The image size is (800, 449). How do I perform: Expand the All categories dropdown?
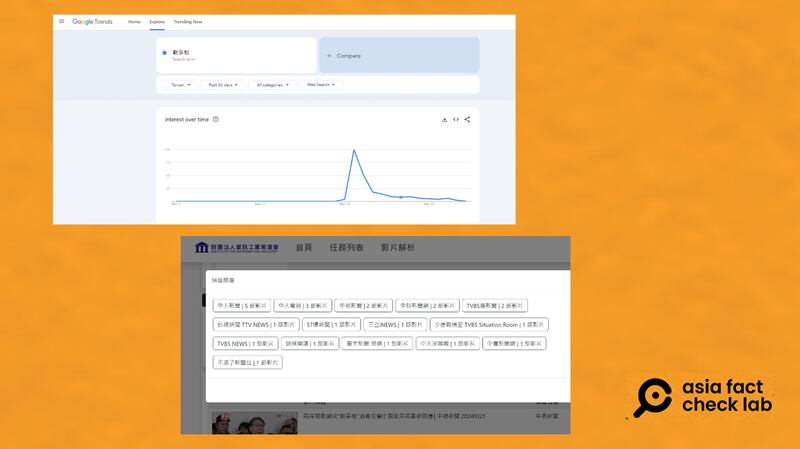point(273,85)
